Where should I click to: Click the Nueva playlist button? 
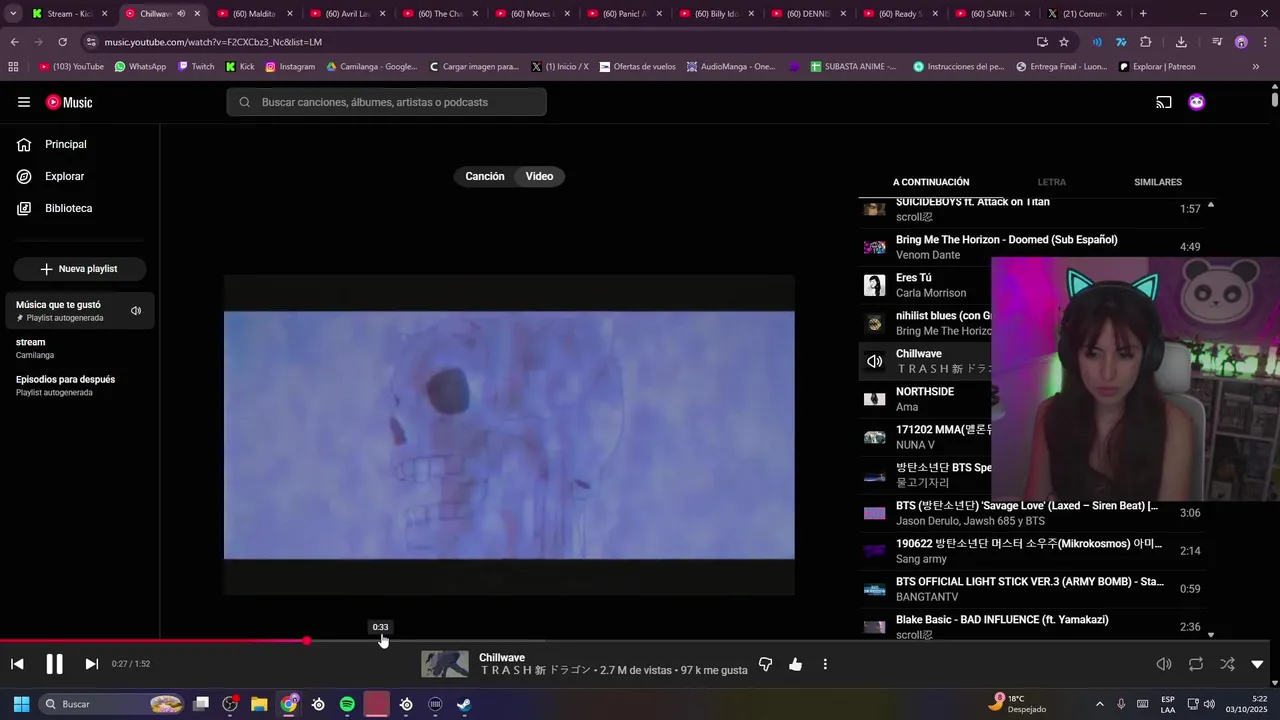[80, 269]
